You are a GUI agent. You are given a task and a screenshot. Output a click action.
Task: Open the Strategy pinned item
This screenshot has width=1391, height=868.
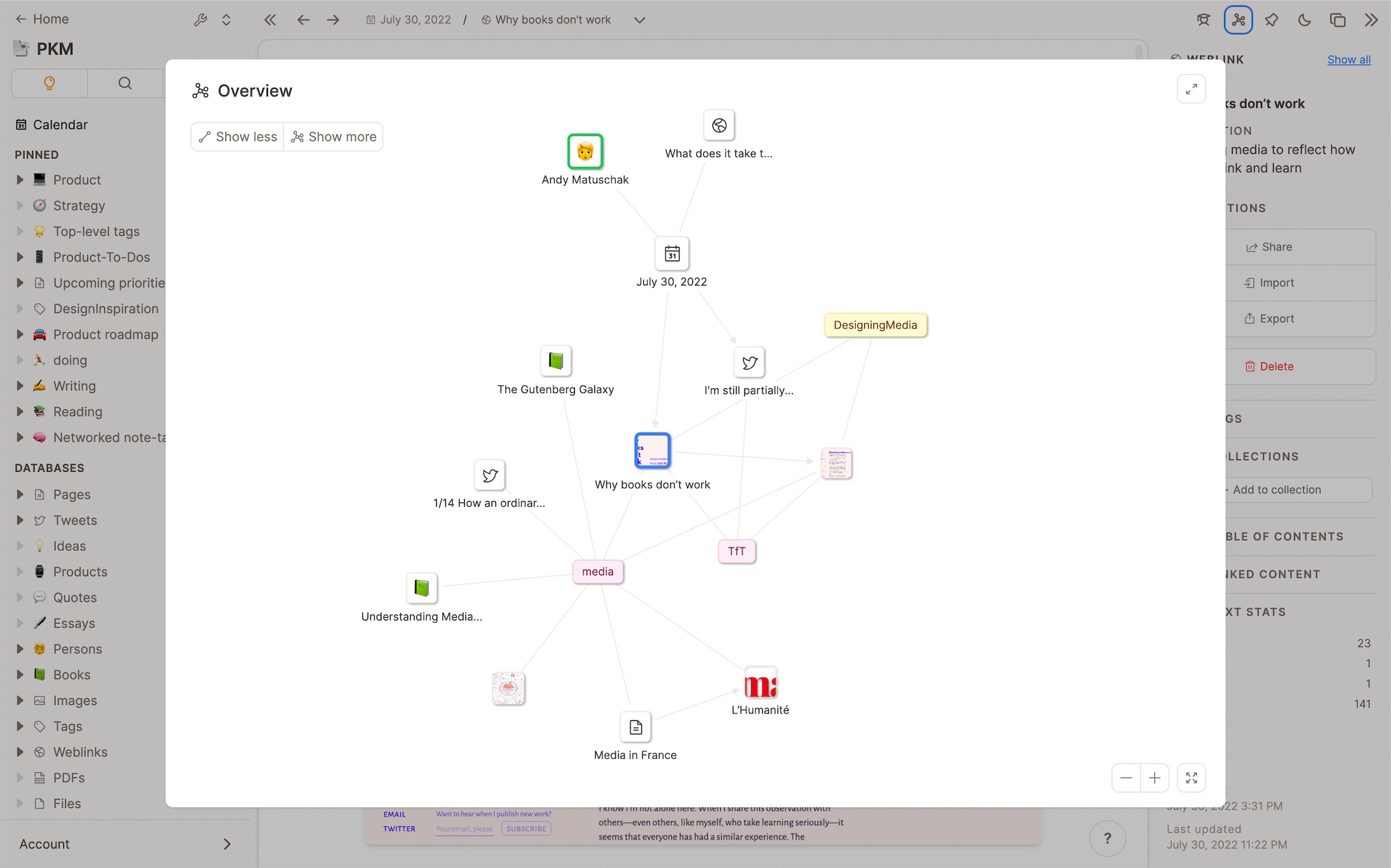[79, 206]
